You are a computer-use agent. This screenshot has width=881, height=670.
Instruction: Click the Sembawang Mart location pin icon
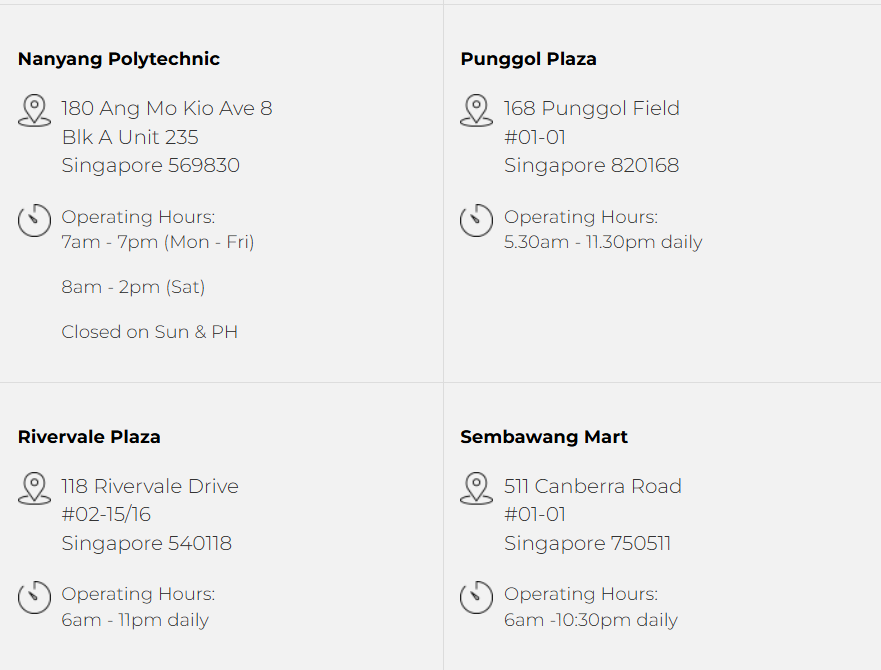[x=476, y=488]
